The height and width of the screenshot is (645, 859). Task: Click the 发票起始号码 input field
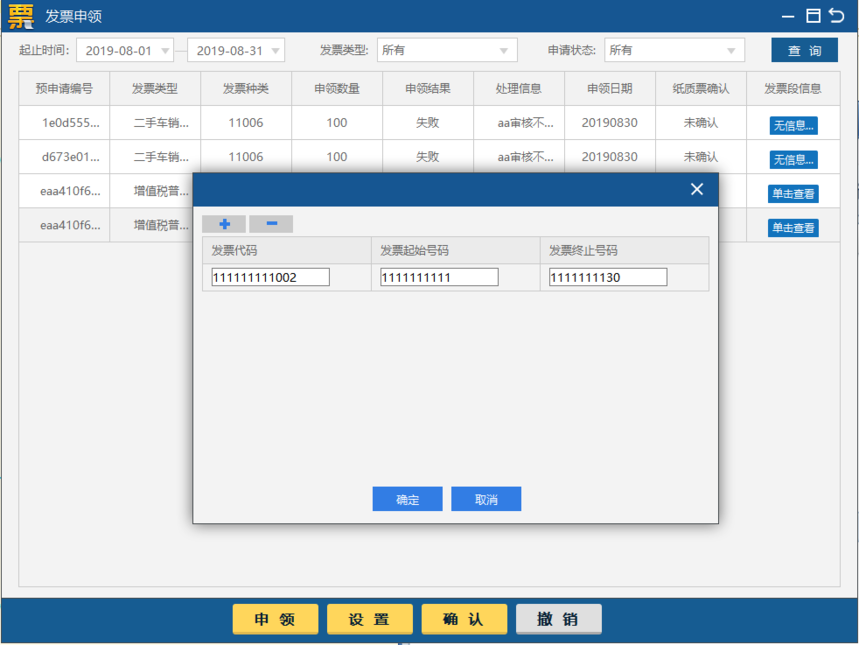pyautogui.click(x=439, y=277)
